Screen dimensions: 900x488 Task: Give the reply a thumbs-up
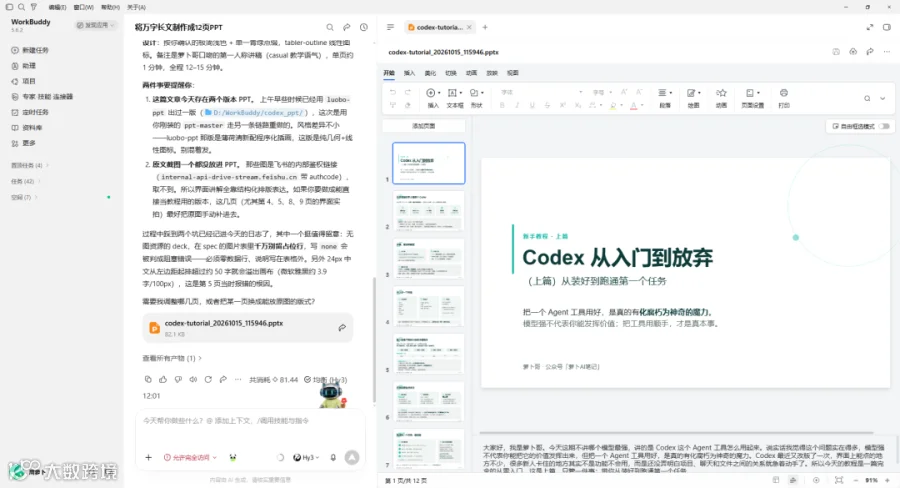163,379
